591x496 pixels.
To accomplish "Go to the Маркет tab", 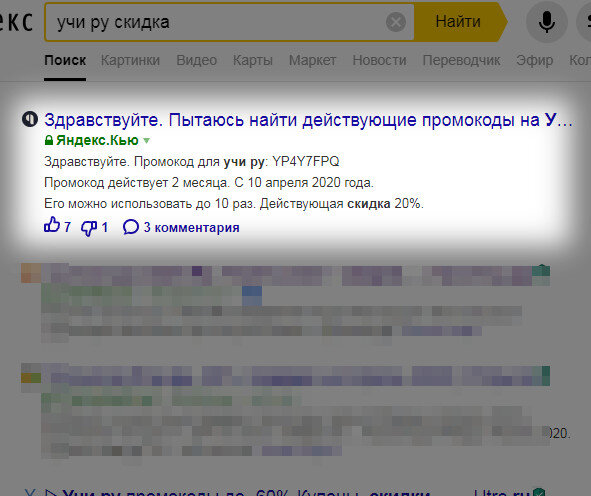I will (x=312, y=60).
